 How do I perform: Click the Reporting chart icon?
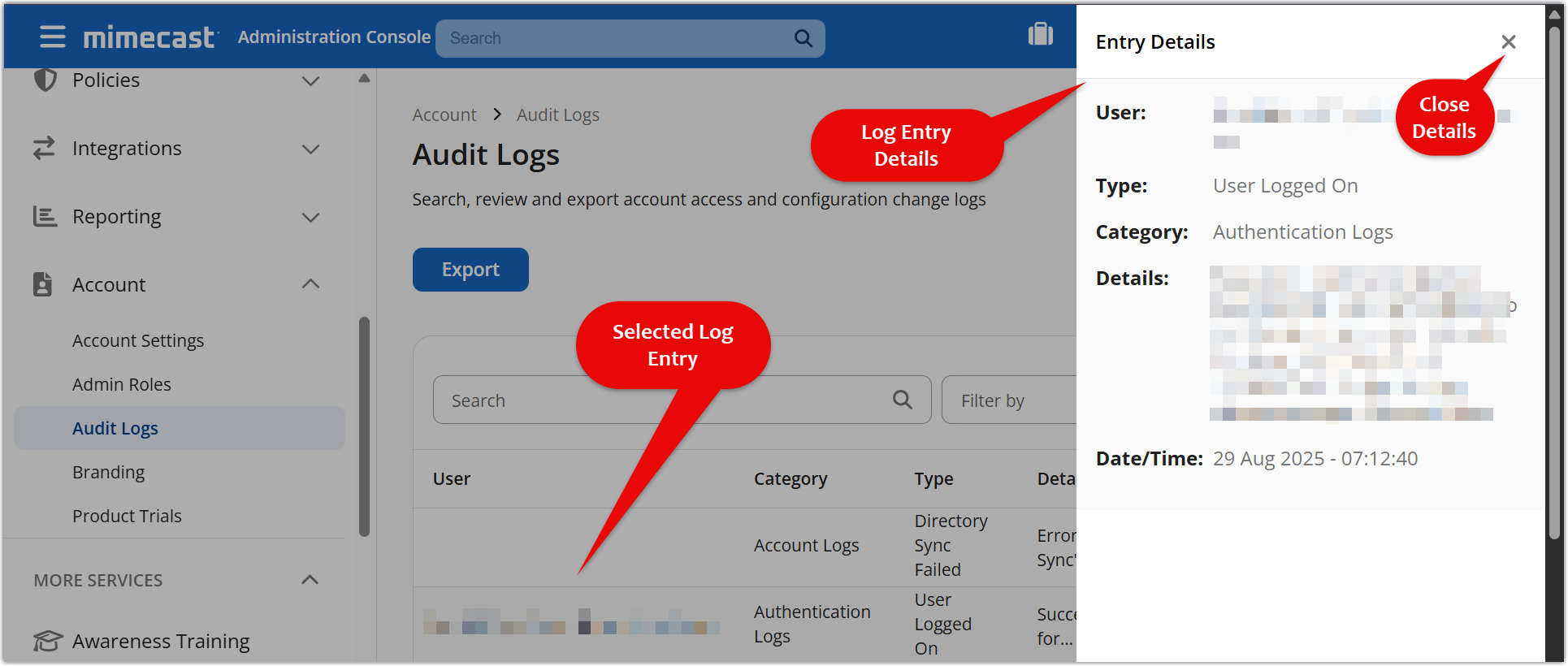45,217
